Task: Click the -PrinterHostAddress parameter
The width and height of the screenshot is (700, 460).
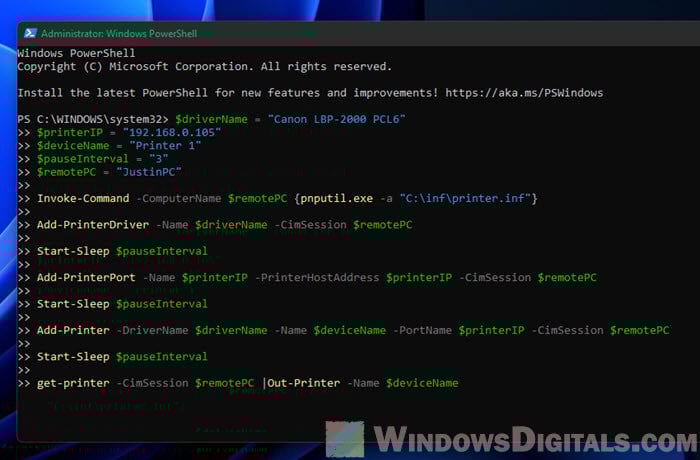Action: 317,277
